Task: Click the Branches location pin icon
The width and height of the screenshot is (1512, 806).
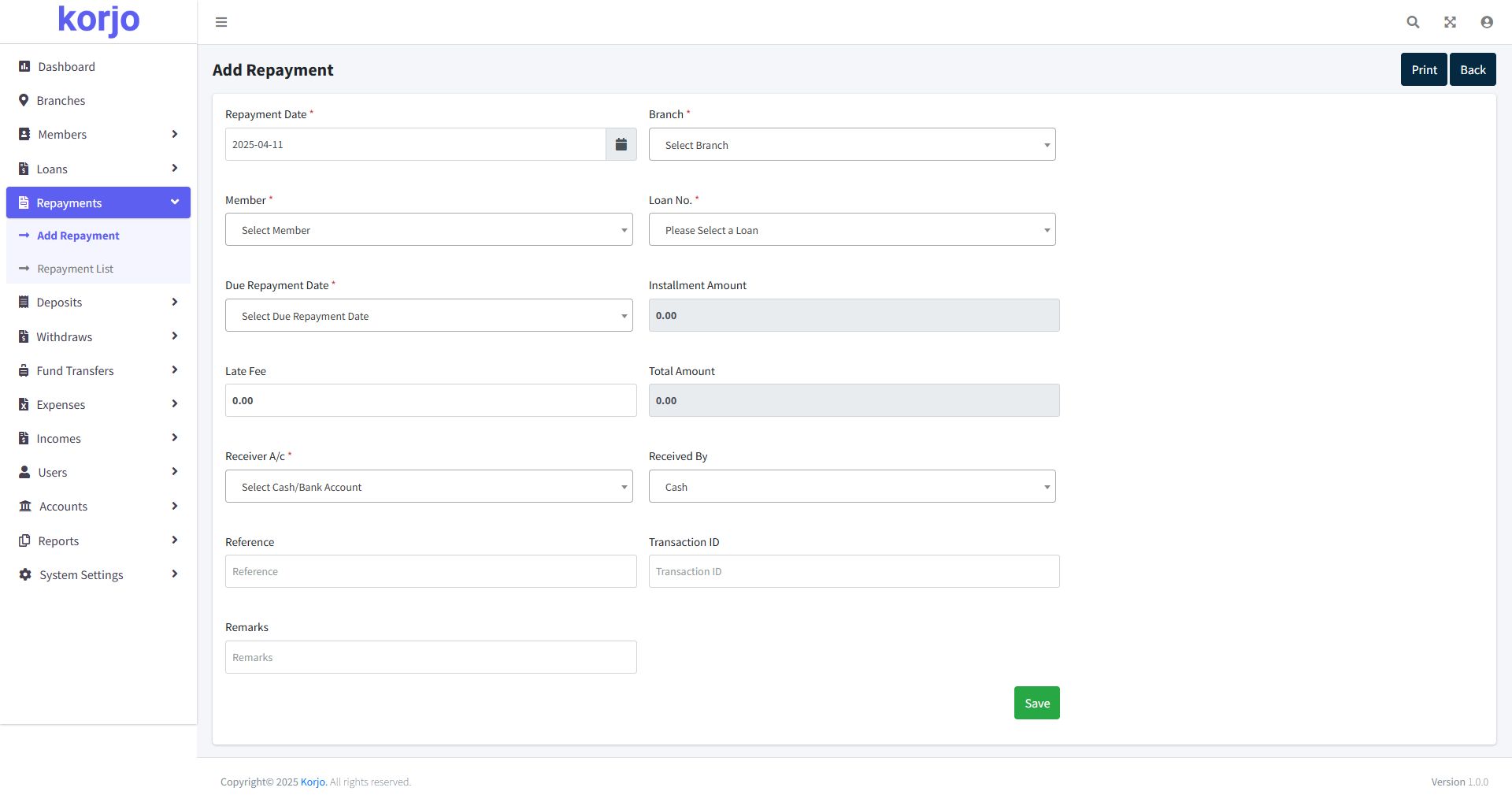Action: pyautogui.click(x=24, y=101)
